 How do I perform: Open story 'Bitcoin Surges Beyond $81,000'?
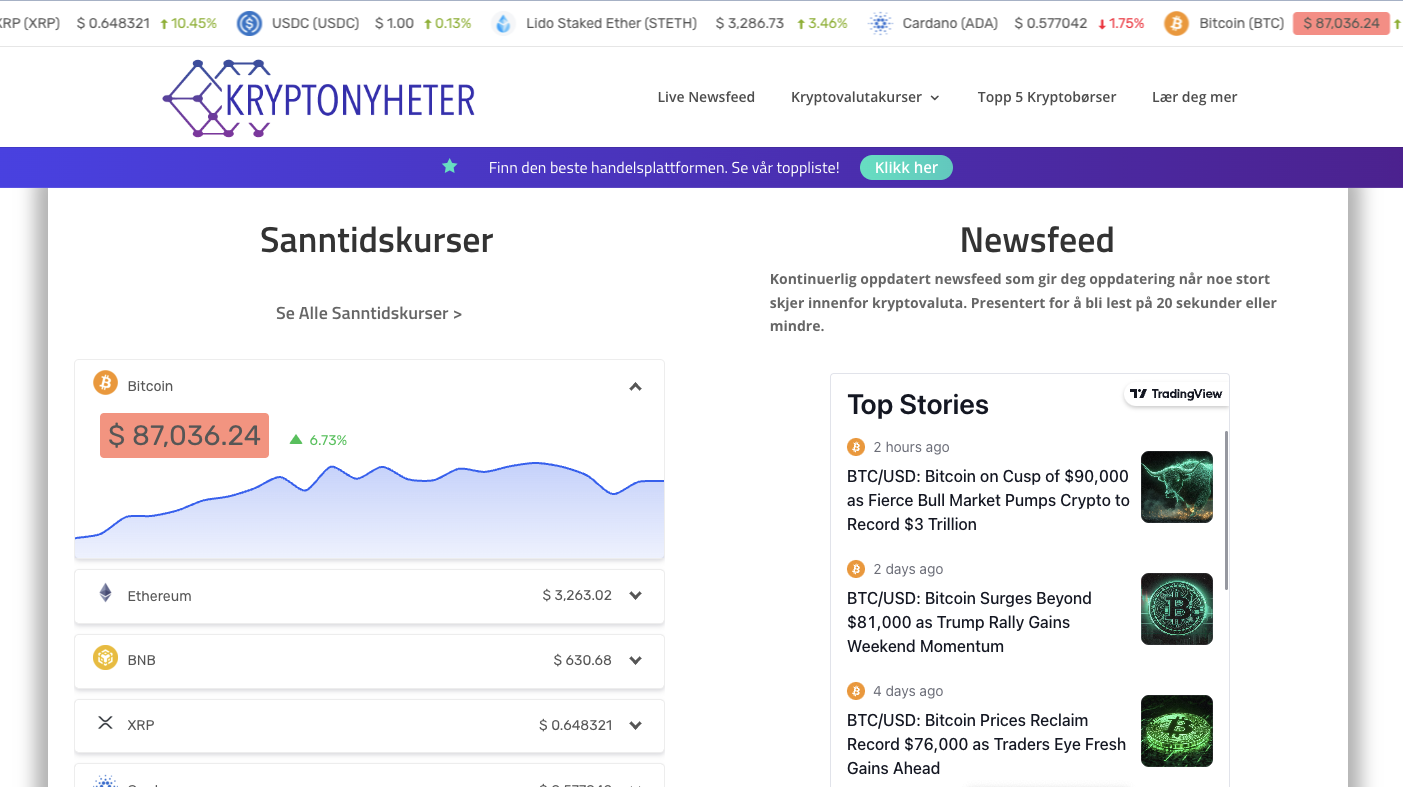pyautogui.click(x=969, y=622)
